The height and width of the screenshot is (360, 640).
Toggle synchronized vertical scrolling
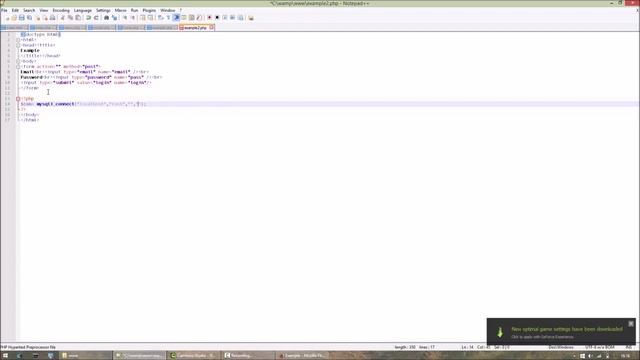(142, 18)
